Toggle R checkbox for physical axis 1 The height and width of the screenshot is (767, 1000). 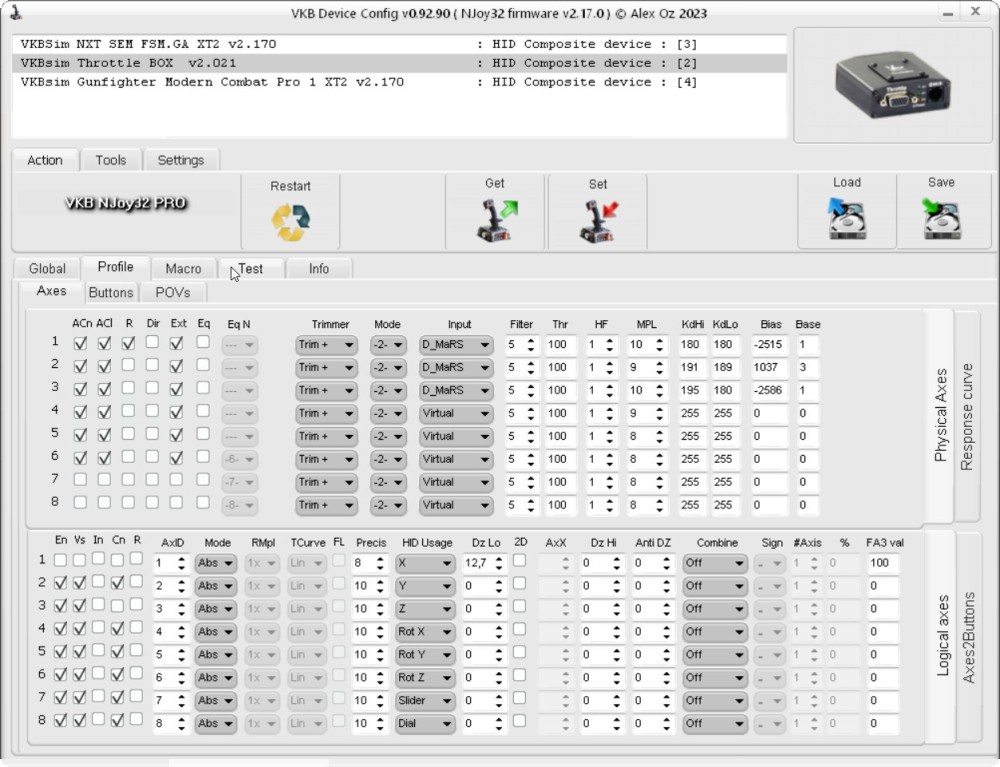click(x=128, y=343)
